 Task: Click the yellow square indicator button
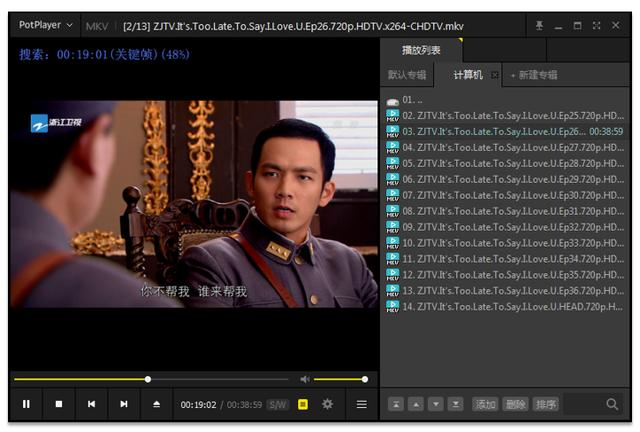point(303,404)
